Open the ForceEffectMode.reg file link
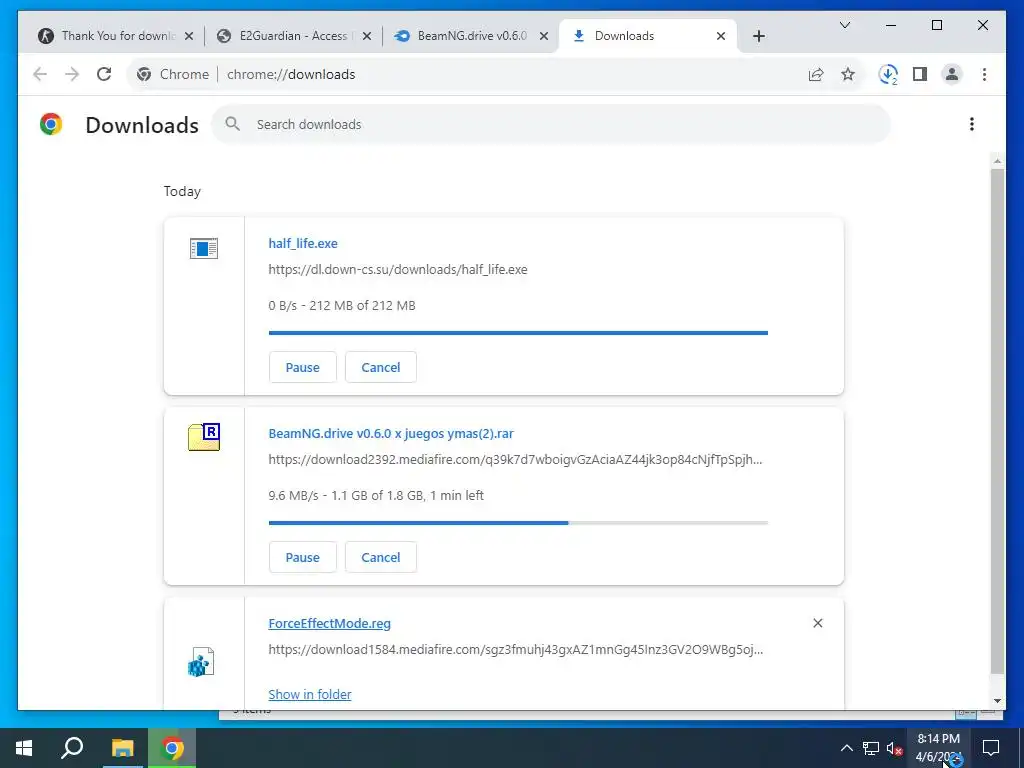 330,623
